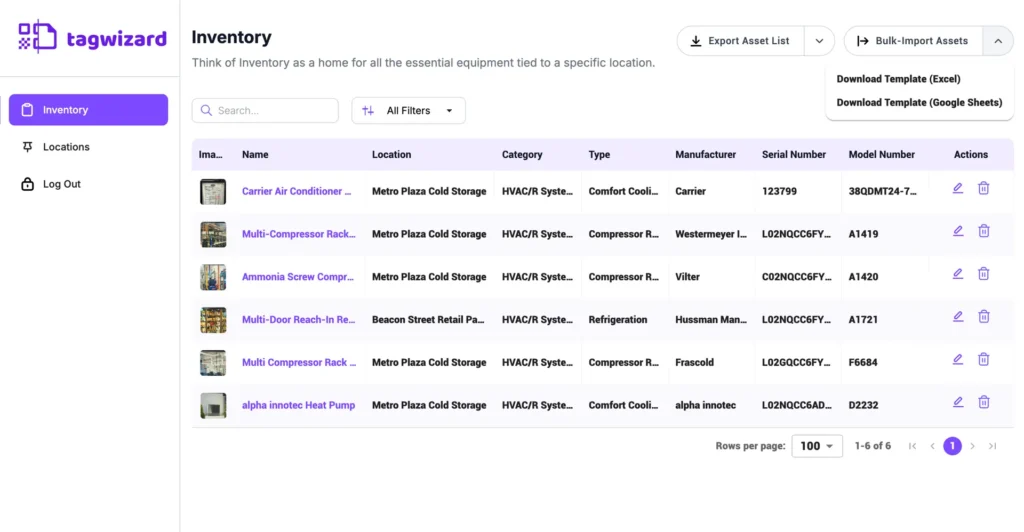The image size is (1024, 532).
Task: Click the Refrigeration type cell
Action: pyautogui.click(x=618, y=319)
